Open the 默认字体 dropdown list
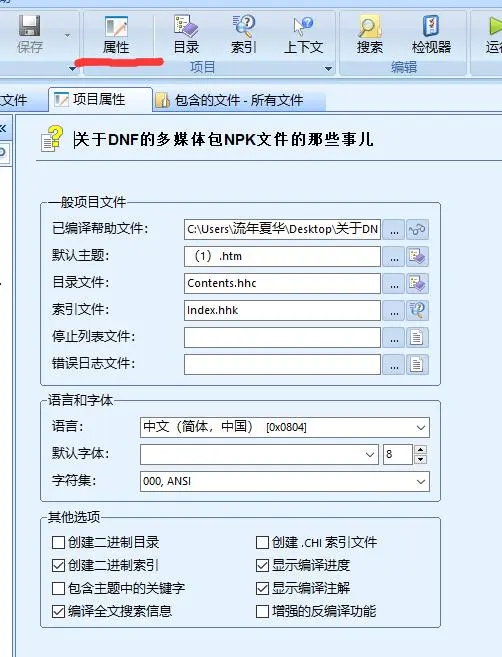This screenshot has height=657, width=502. pos(259,455)
